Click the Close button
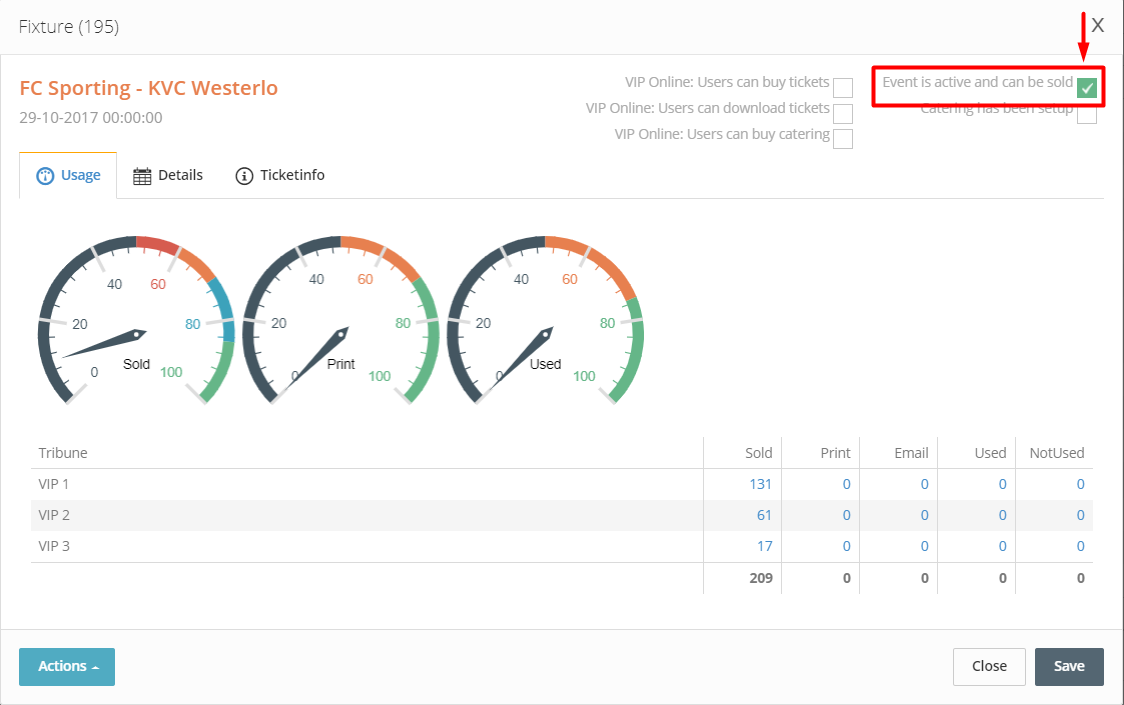This screenshot has width=1124, height=705. click(x=989, y=666)
